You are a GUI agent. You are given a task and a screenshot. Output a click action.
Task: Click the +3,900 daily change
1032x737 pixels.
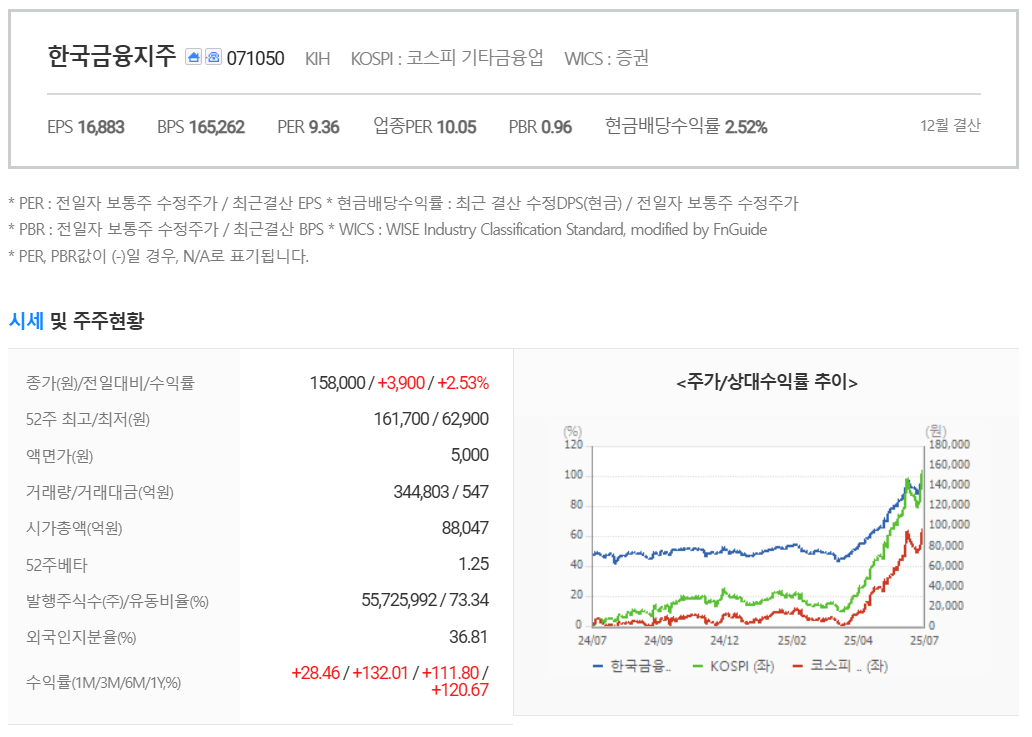(401, 383)
